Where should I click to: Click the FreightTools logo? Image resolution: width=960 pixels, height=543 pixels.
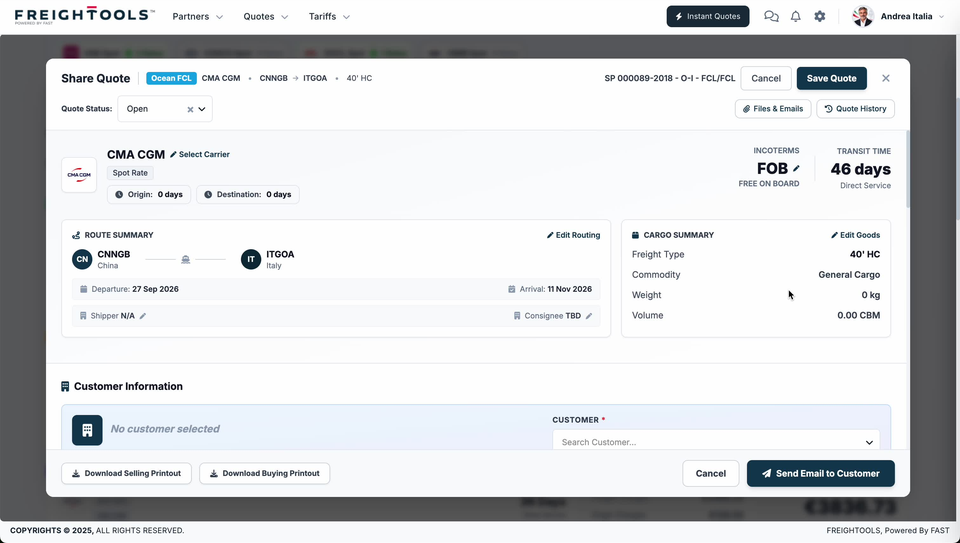[x=84, y=15]
